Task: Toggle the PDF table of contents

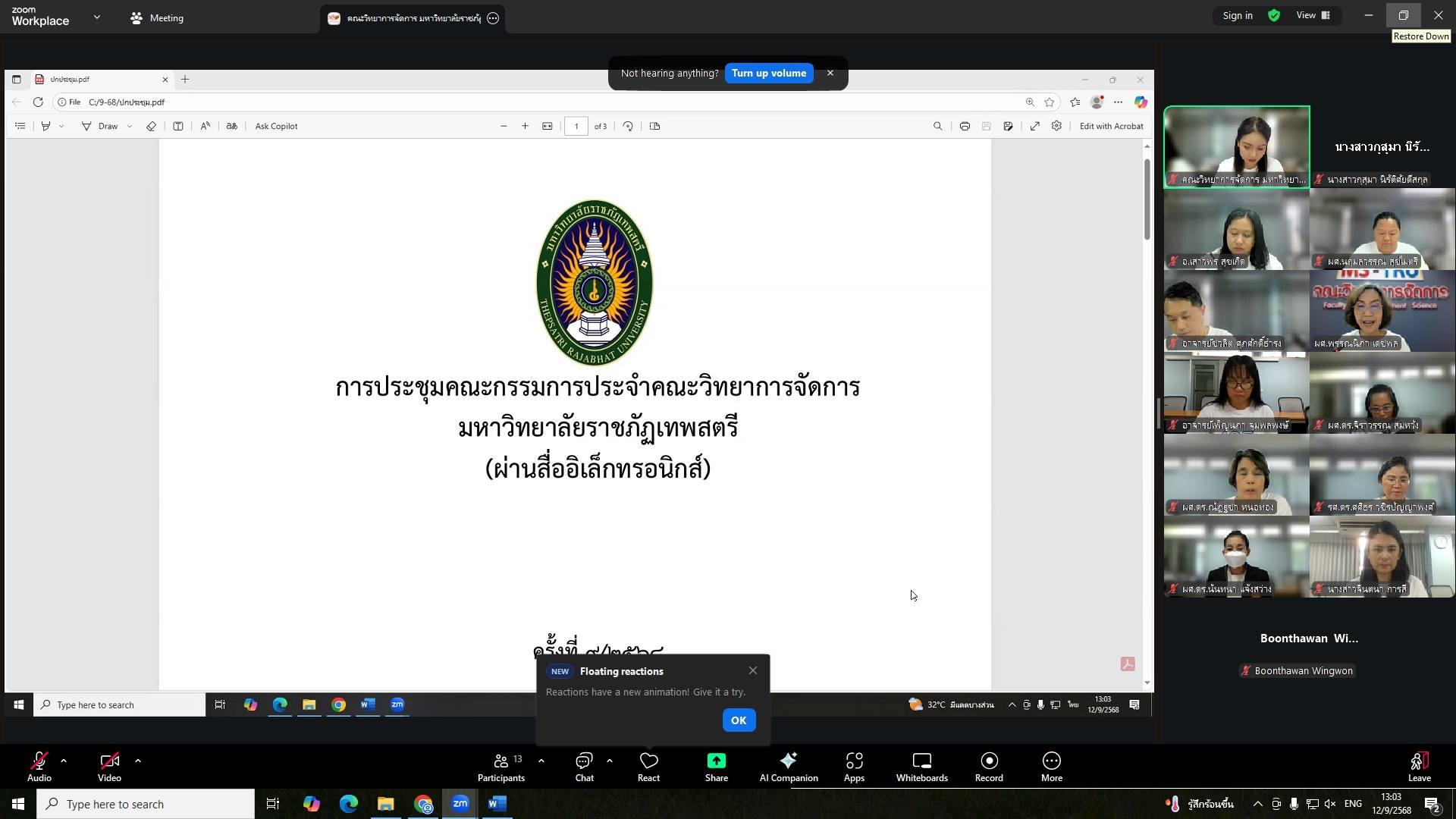Action: 20,127
